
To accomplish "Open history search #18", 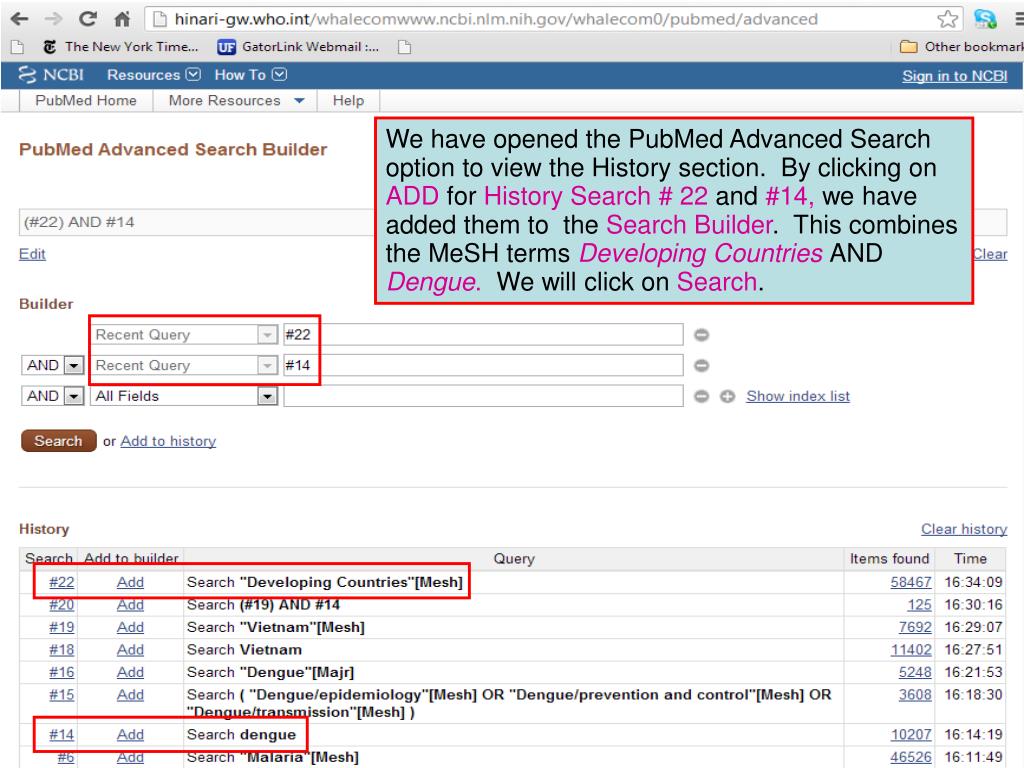I will coord(61,650).
